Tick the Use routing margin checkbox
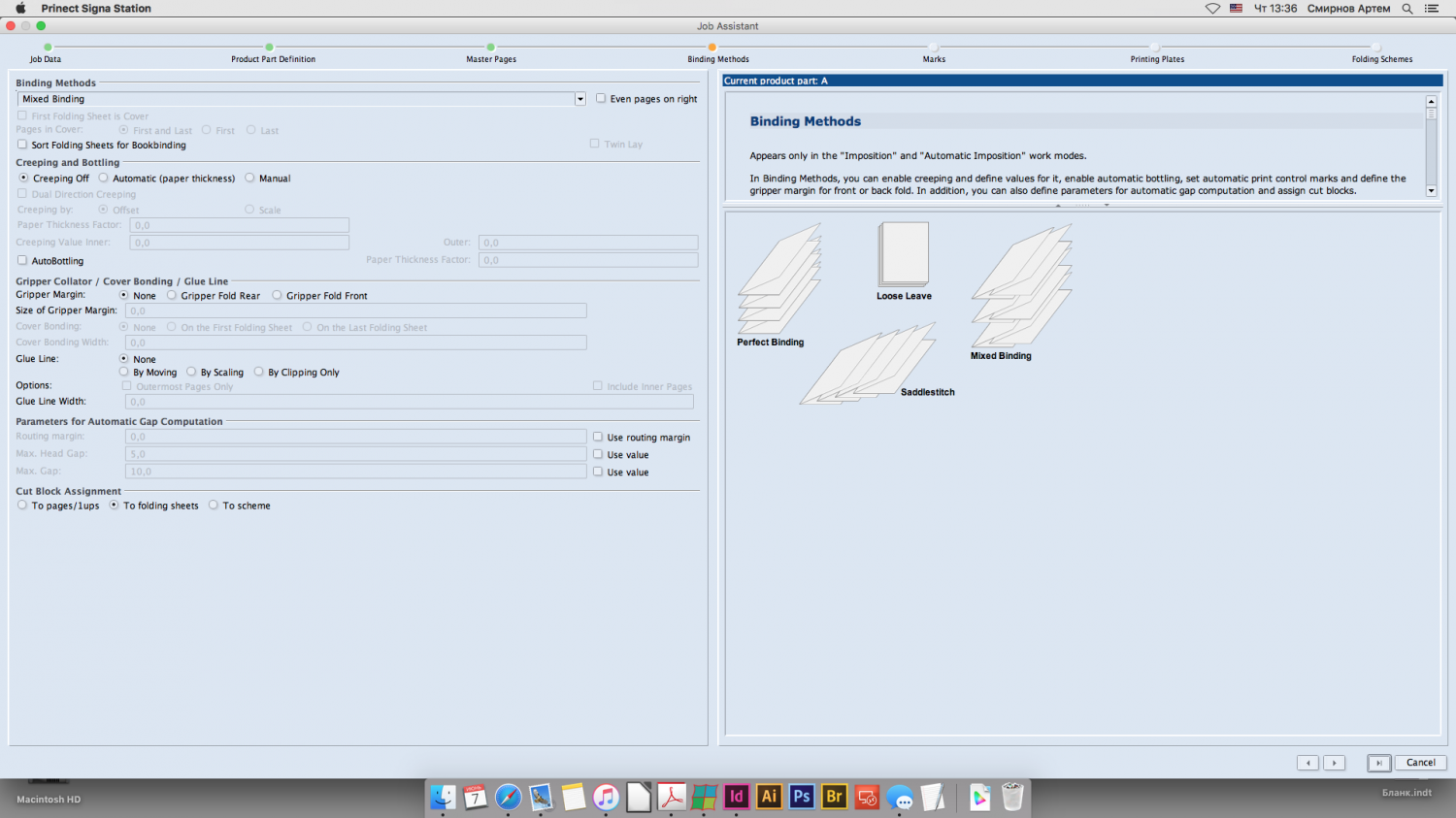 pyautogui.click(x=598, y=437)
